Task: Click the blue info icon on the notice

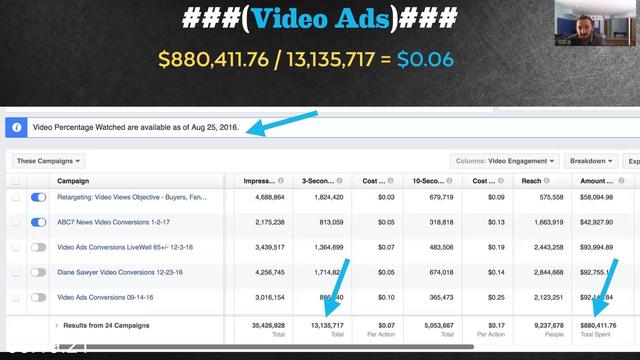Action: 16,127
